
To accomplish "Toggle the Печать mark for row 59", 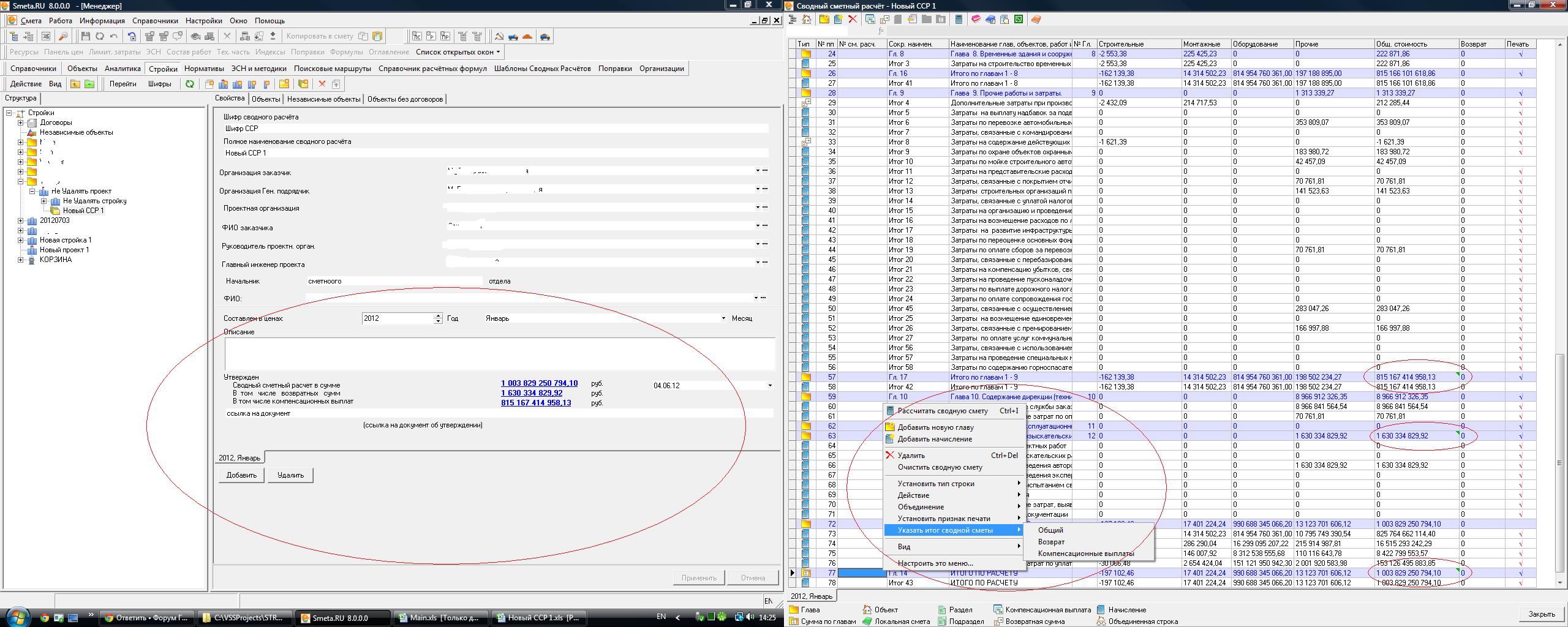I will coord(1520,397).
